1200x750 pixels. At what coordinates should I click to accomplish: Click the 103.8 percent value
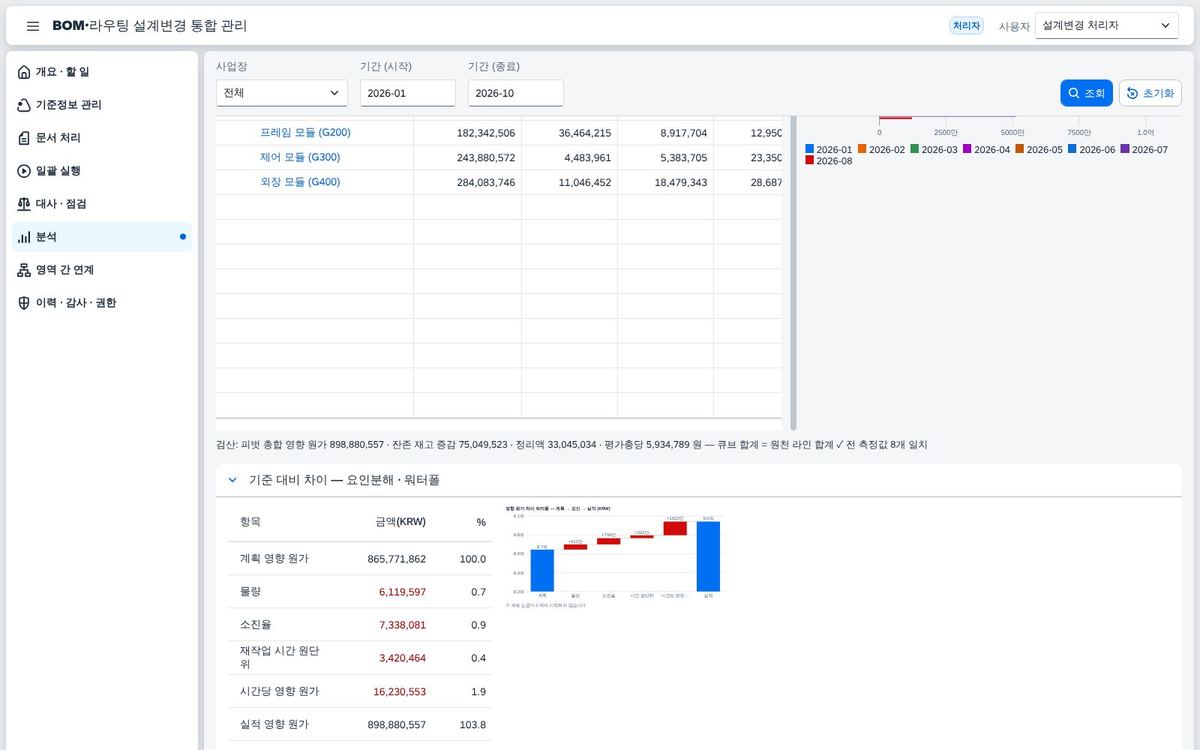point(472,724)
